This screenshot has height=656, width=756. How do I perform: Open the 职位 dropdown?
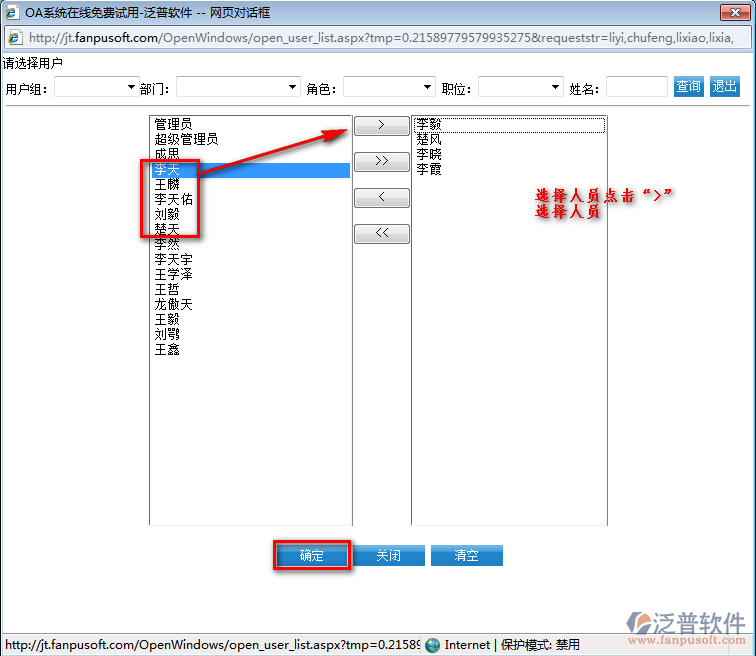point(521,87)
